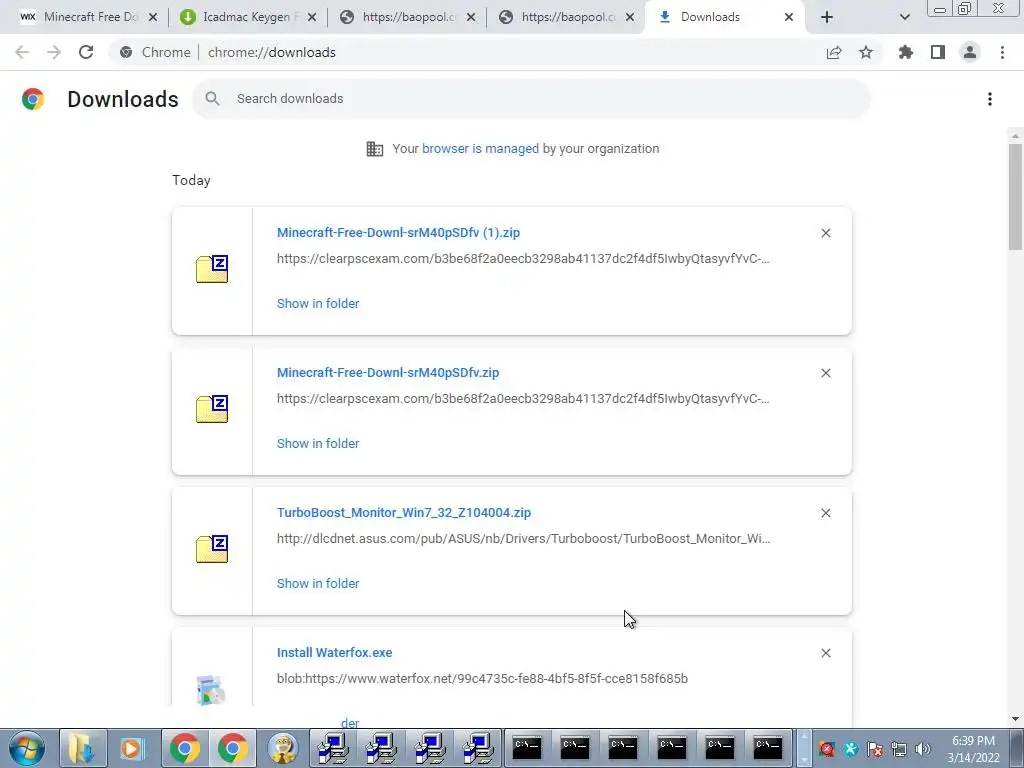1024x768 pixels.
Task: Show TurboBoost_Monitor zip in folder
Action: tap(318, 584)
